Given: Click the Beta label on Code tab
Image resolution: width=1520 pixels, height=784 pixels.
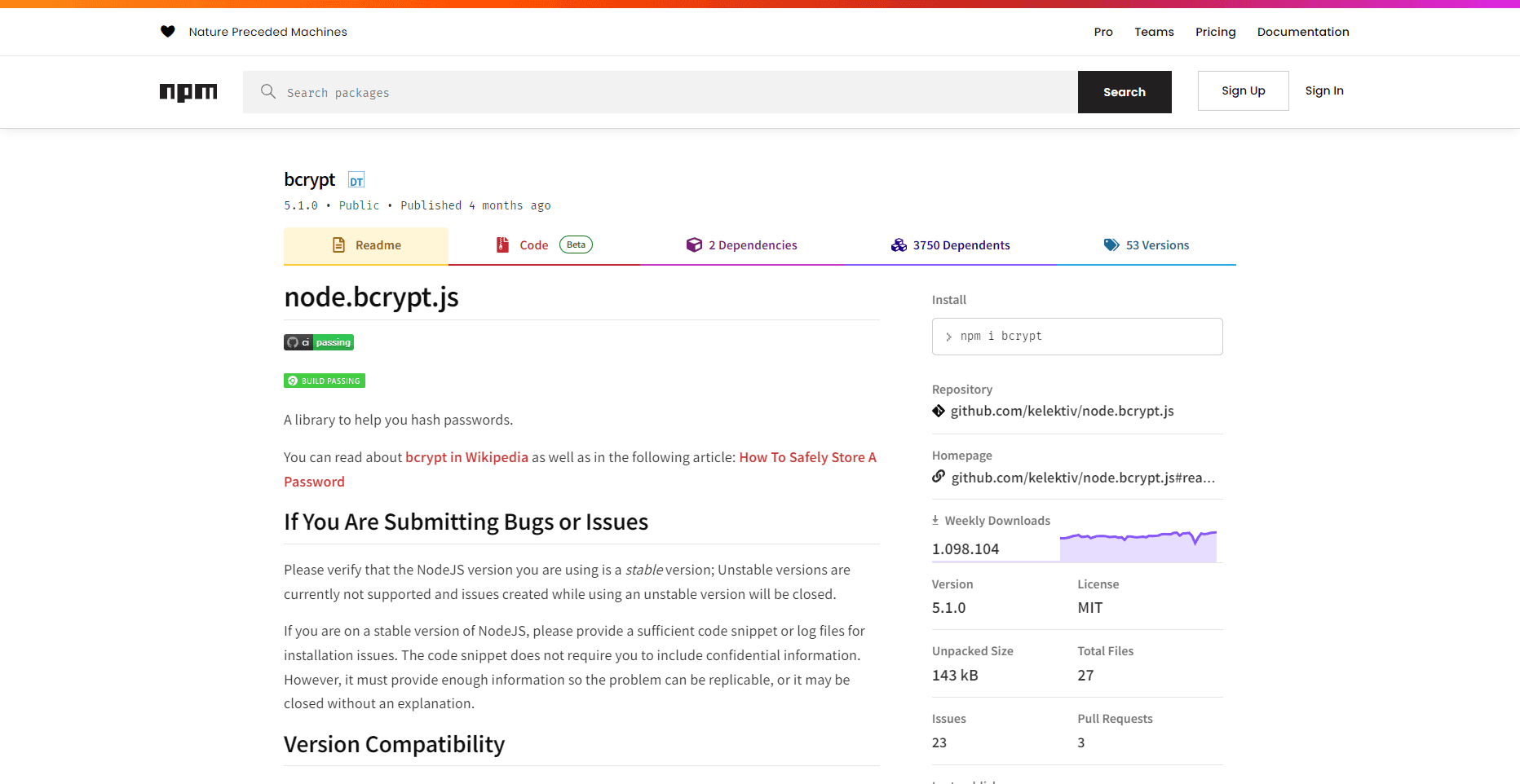Looking at the screenshot, I should click(576, 244).
